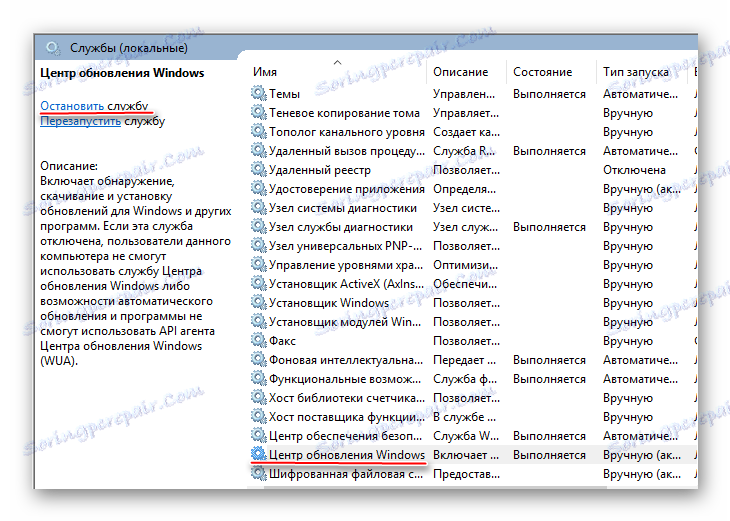This screenshot has height=521, width=730.
Task: Click the gear icon of Хост библиотеки счетчика
Action: [x=258, y=398]
